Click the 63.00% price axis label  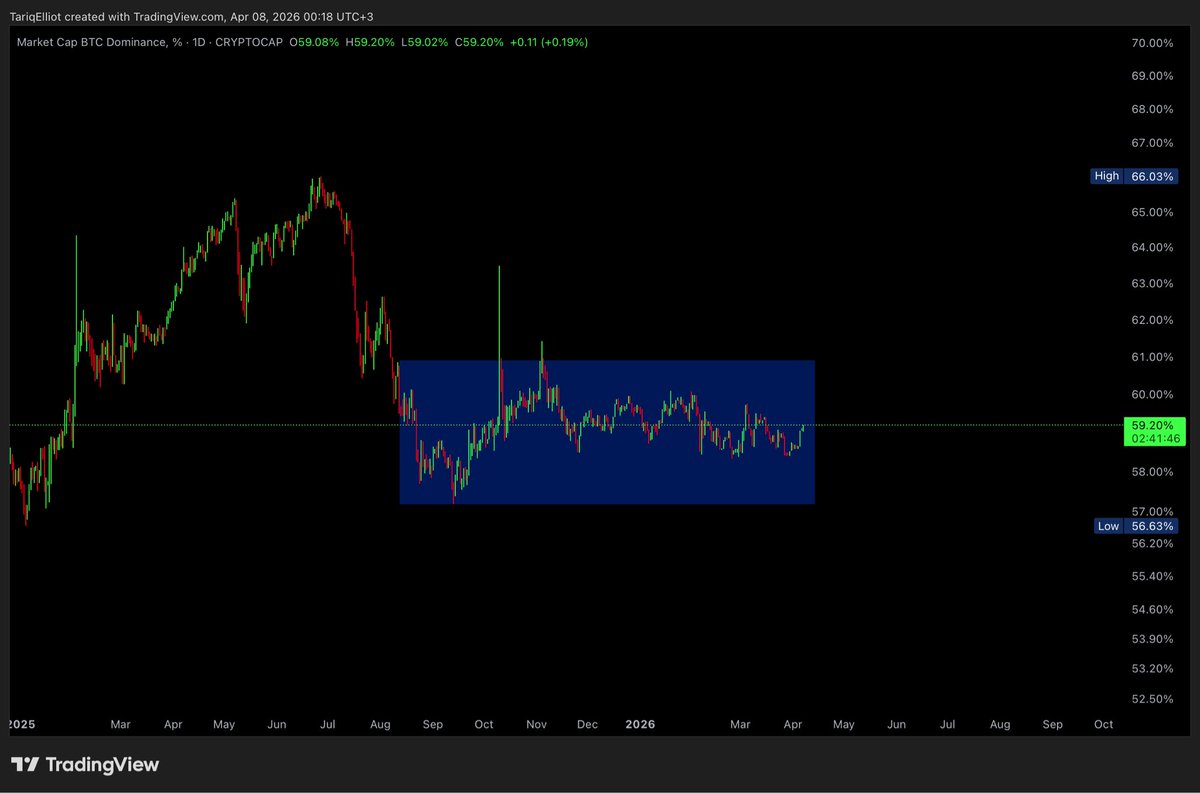[1151, 283]
